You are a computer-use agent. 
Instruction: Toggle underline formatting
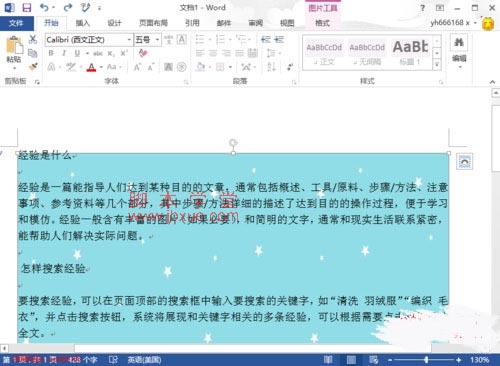pyautogui.click(x=77, y=53)
